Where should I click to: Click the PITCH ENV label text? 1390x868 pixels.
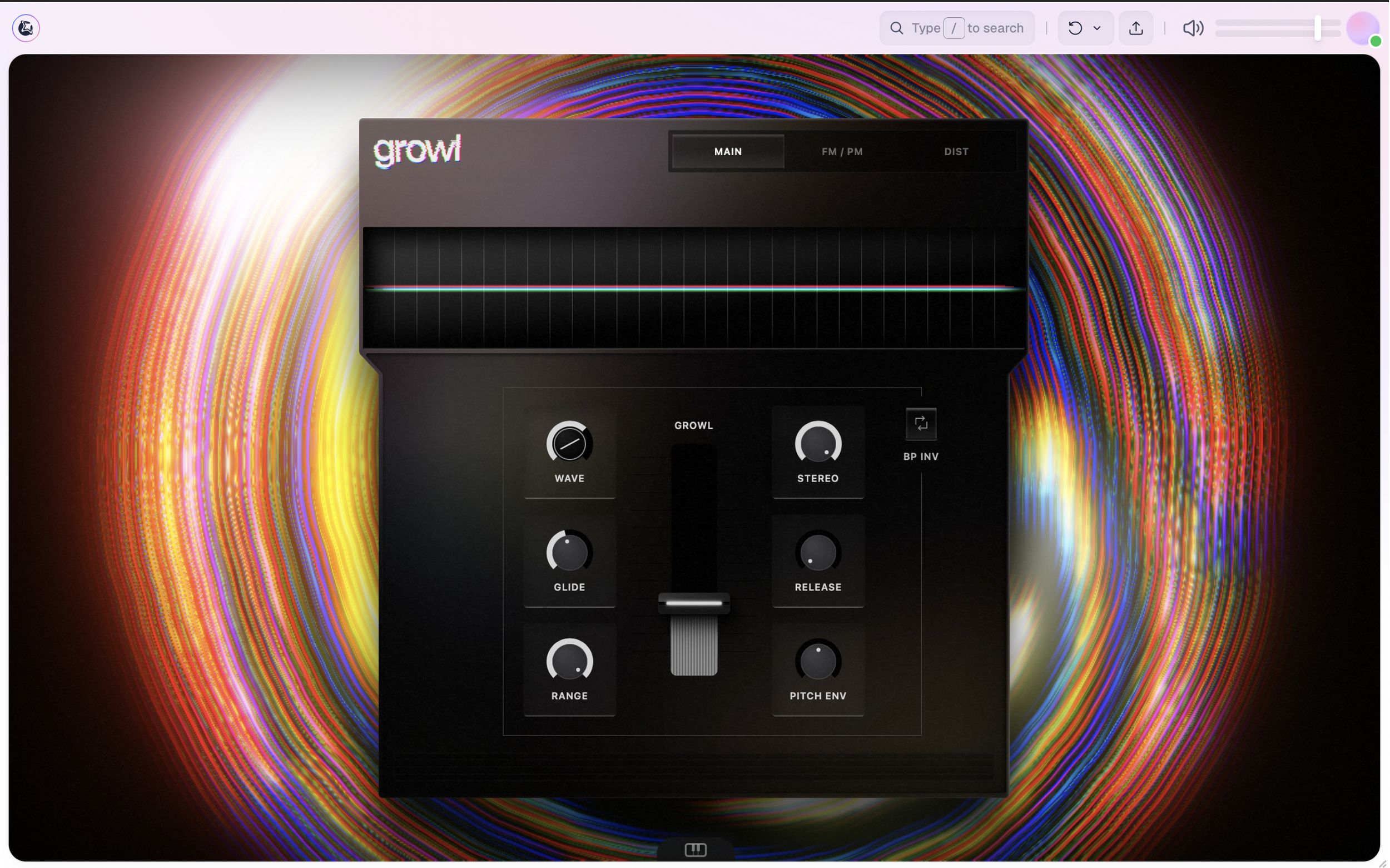[818, 696]
